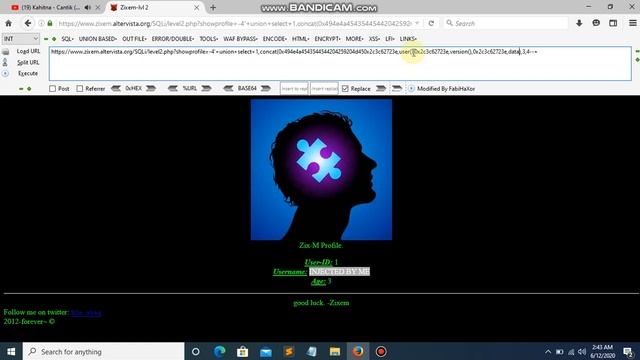The image size is (640, 360).
Task: Open the TOOLS menu
Action: (209, 39)
